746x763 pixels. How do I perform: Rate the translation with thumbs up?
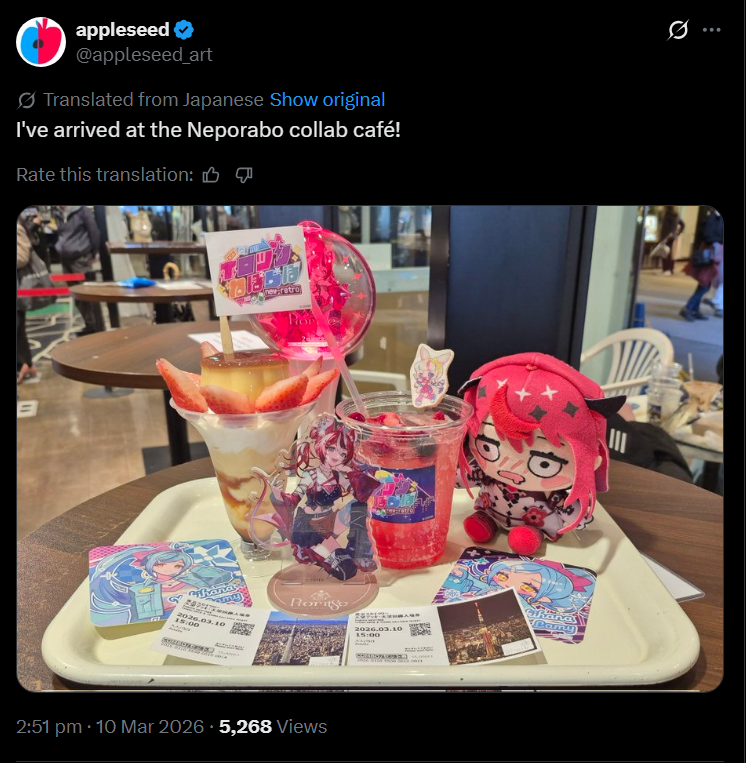point(211,175)
